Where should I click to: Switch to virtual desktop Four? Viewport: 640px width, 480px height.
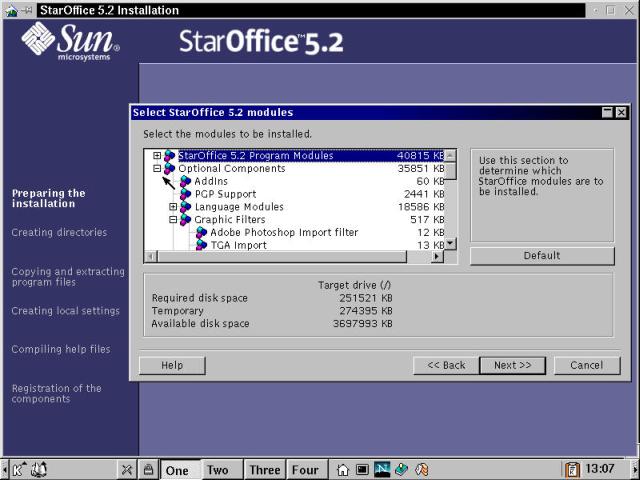[305, 470]
